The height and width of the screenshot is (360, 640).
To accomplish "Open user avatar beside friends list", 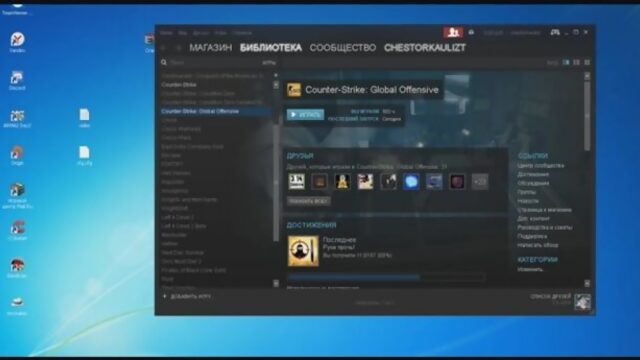I will click(582, 301).
